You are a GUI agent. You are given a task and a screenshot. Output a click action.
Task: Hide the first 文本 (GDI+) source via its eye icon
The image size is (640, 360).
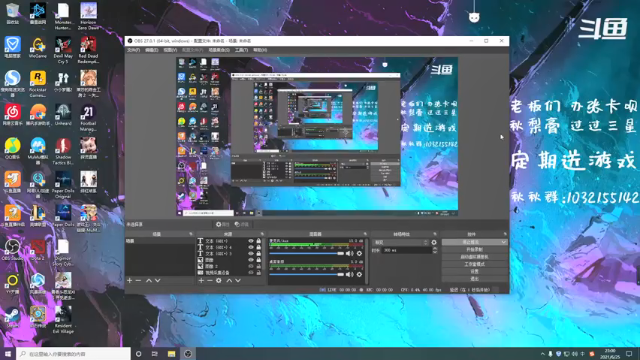click(251, 241)
